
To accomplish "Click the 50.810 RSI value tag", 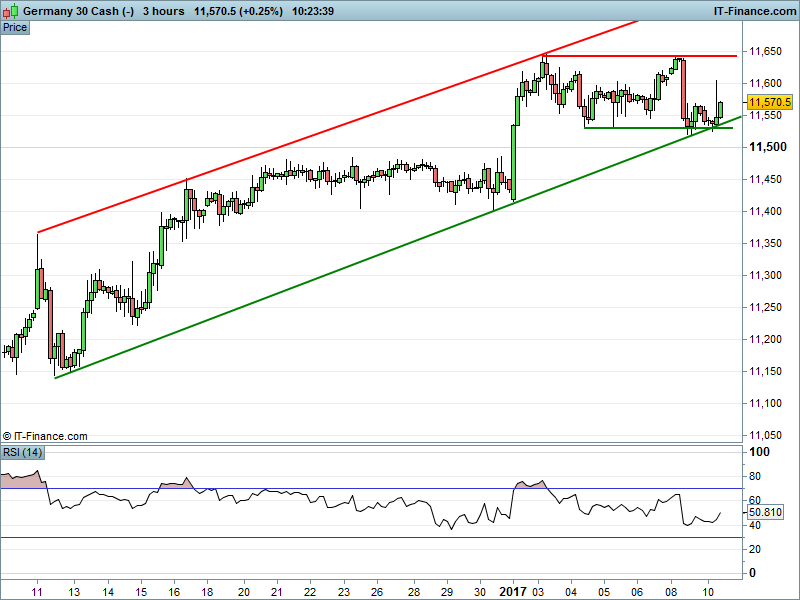I will point(765,512).
